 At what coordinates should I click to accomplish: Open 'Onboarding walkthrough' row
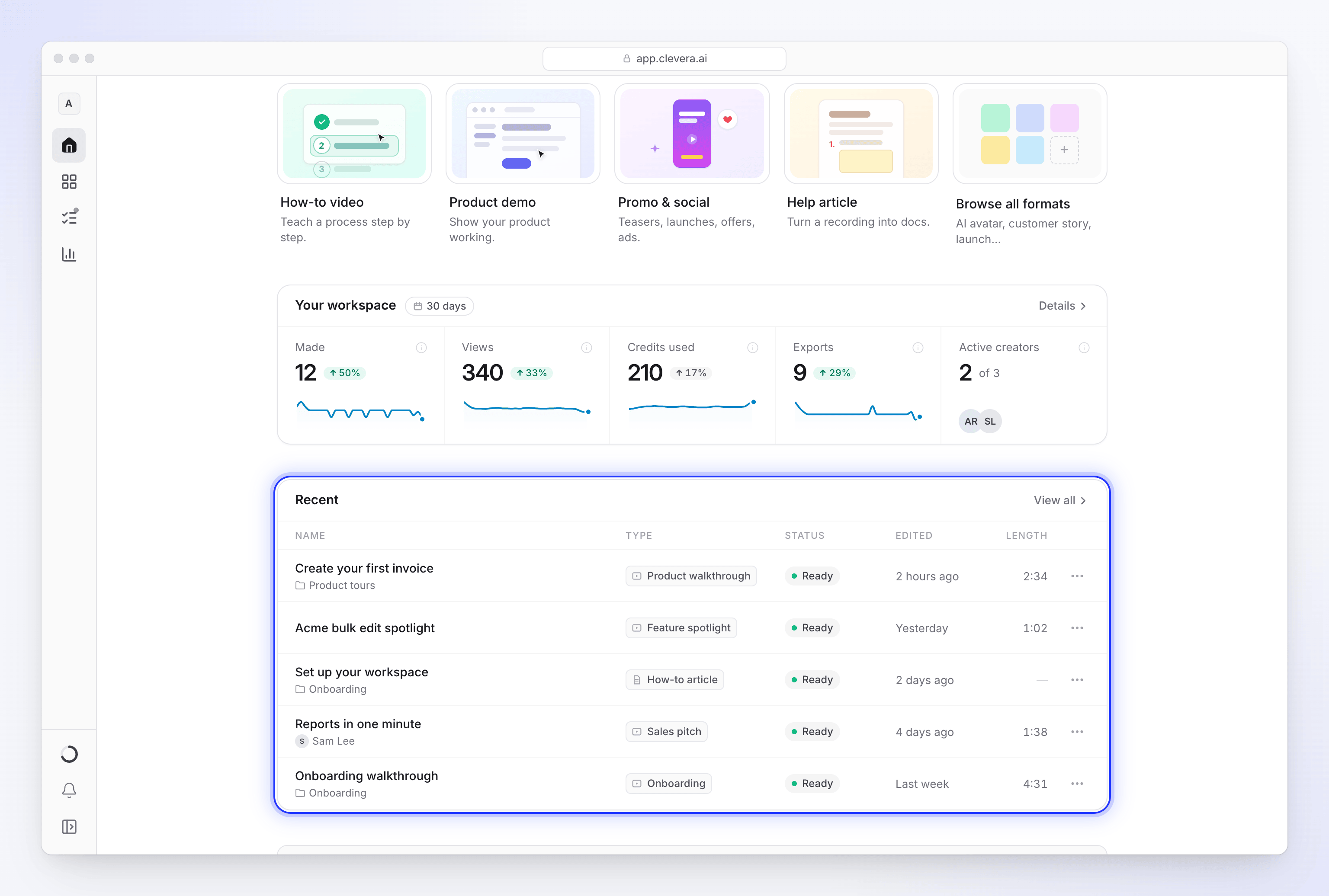[692, 784]
